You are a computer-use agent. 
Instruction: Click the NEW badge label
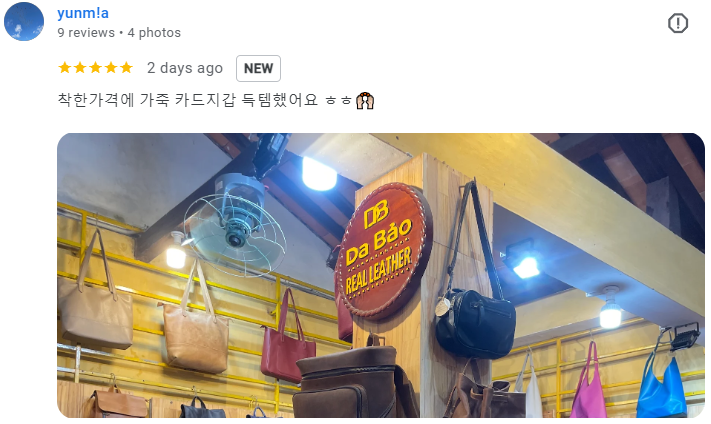pos(258,68)
